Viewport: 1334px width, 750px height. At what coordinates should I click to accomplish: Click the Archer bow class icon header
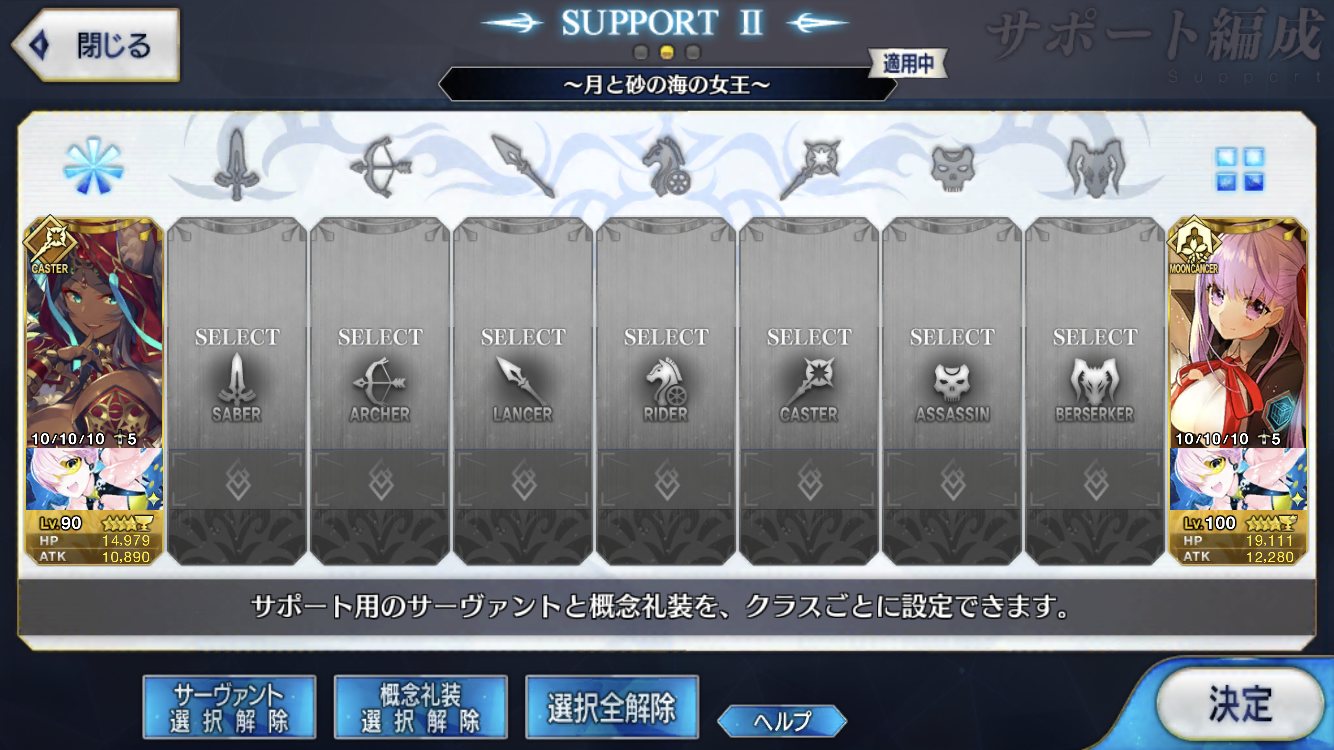[380, 166]
